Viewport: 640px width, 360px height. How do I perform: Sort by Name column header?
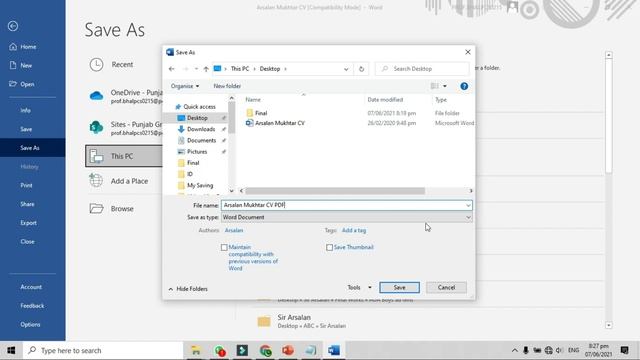click(x=253, y=100)
